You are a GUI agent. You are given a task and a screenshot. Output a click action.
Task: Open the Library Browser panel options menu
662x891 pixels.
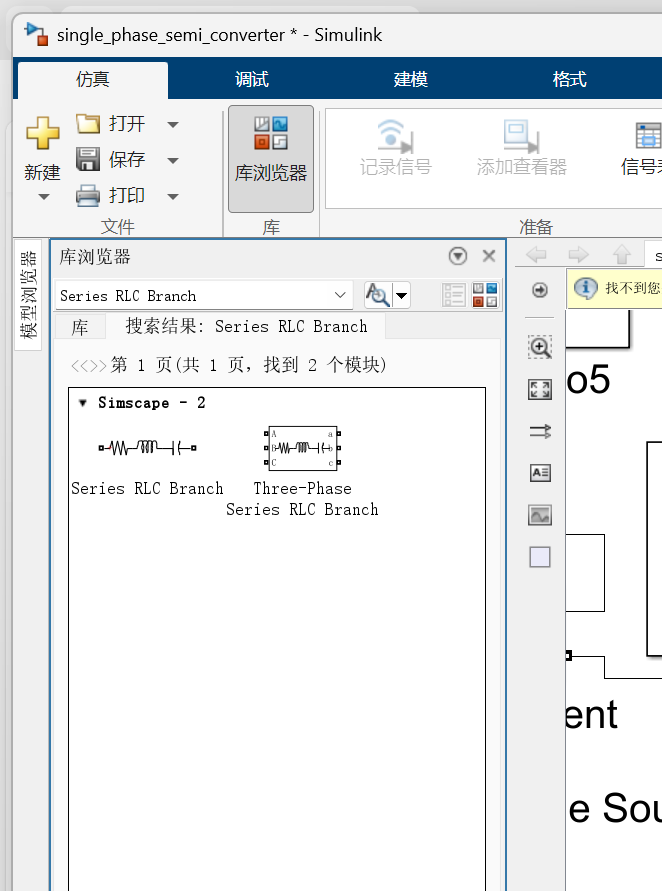click(x=457, y=256)
